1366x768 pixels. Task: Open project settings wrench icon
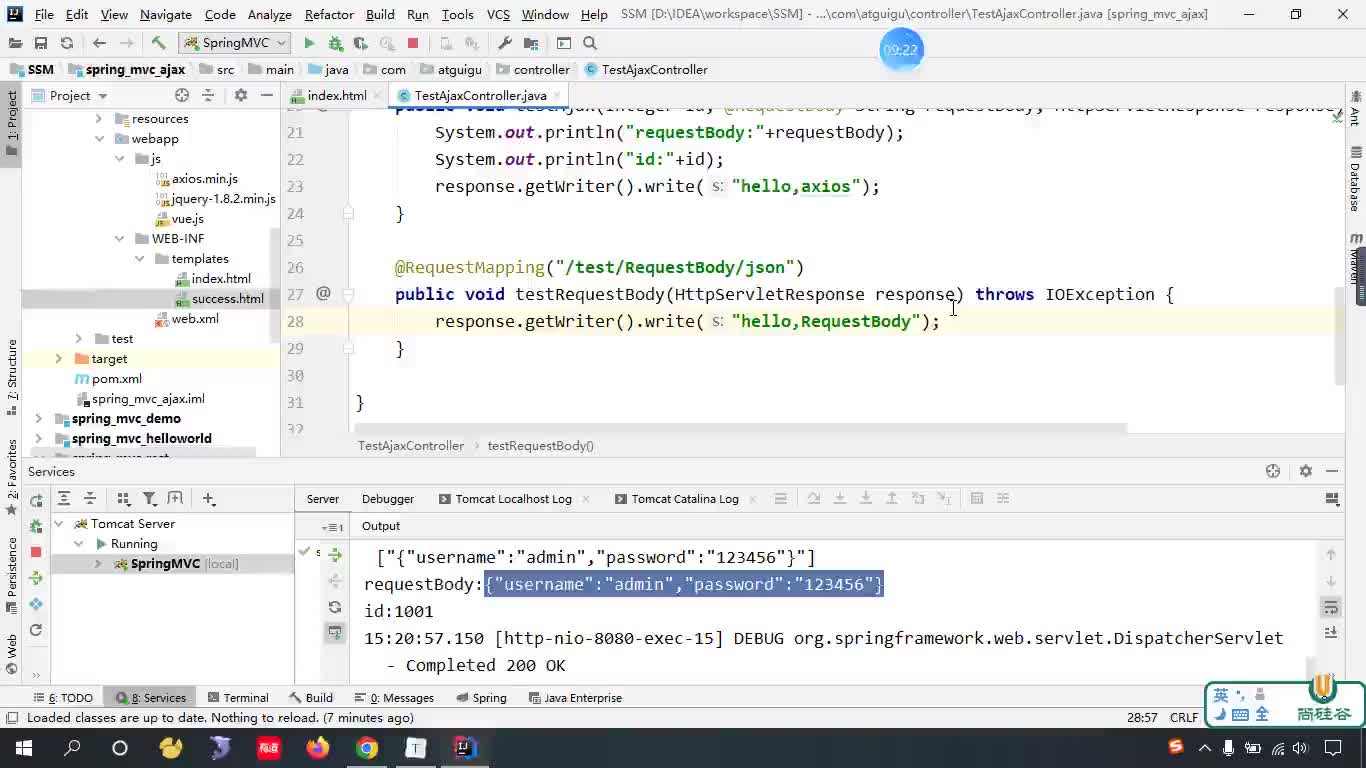[x=505, y=43]
